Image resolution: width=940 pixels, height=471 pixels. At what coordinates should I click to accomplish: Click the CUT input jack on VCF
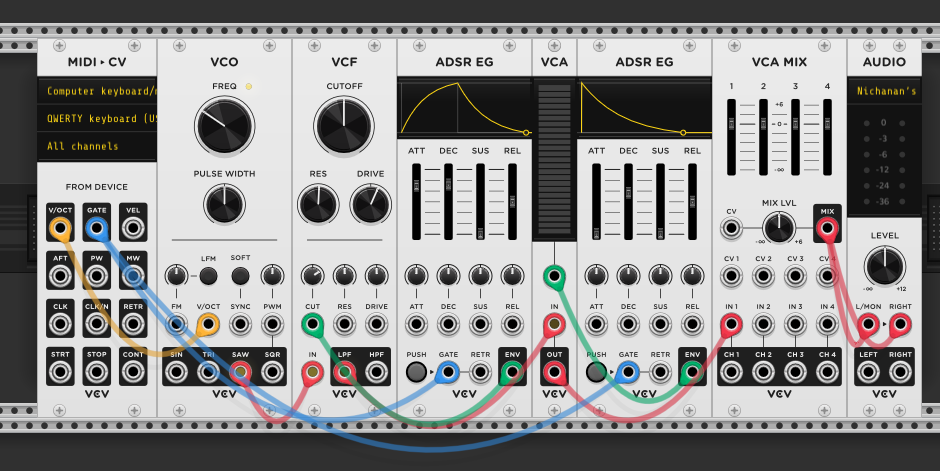[312, 324]
